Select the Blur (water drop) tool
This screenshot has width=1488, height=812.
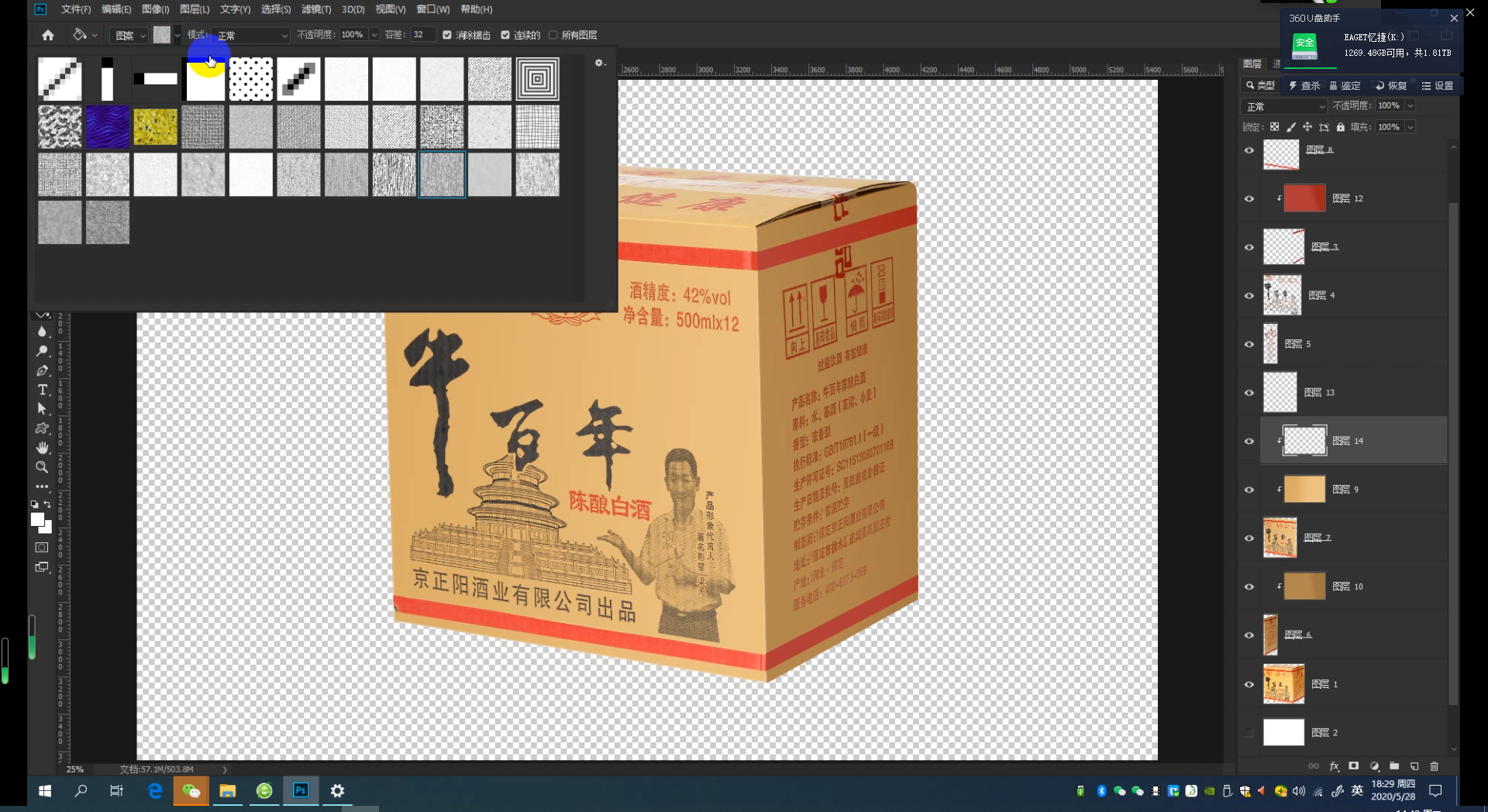pyautogui.click(x=42, y=332)
